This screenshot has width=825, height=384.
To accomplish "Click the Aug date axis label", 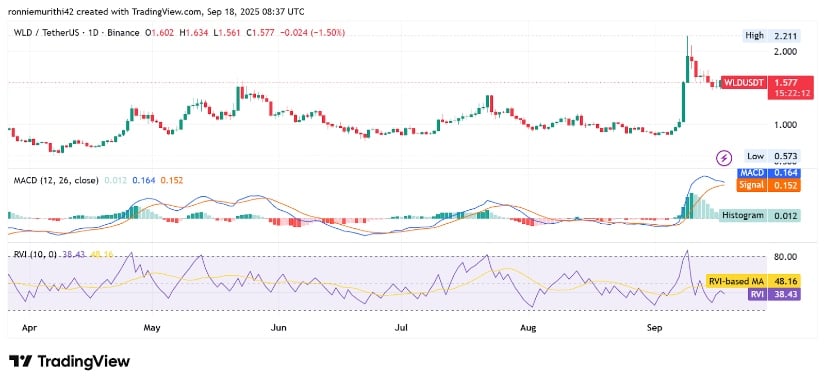I will coord(528,328).
